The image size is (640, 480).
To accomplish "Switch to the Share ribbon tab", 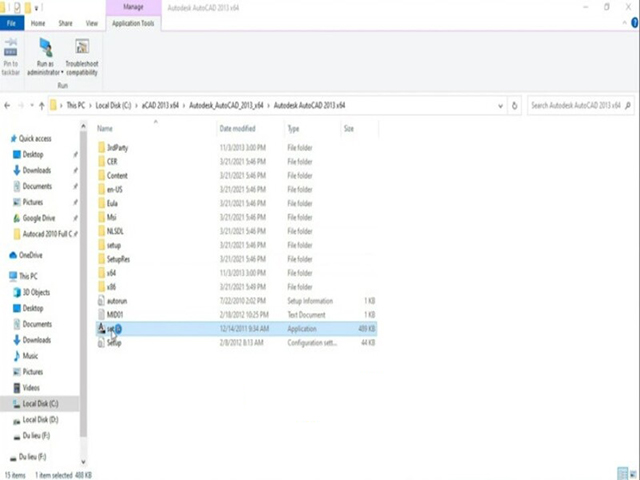I will click(65, 23).
